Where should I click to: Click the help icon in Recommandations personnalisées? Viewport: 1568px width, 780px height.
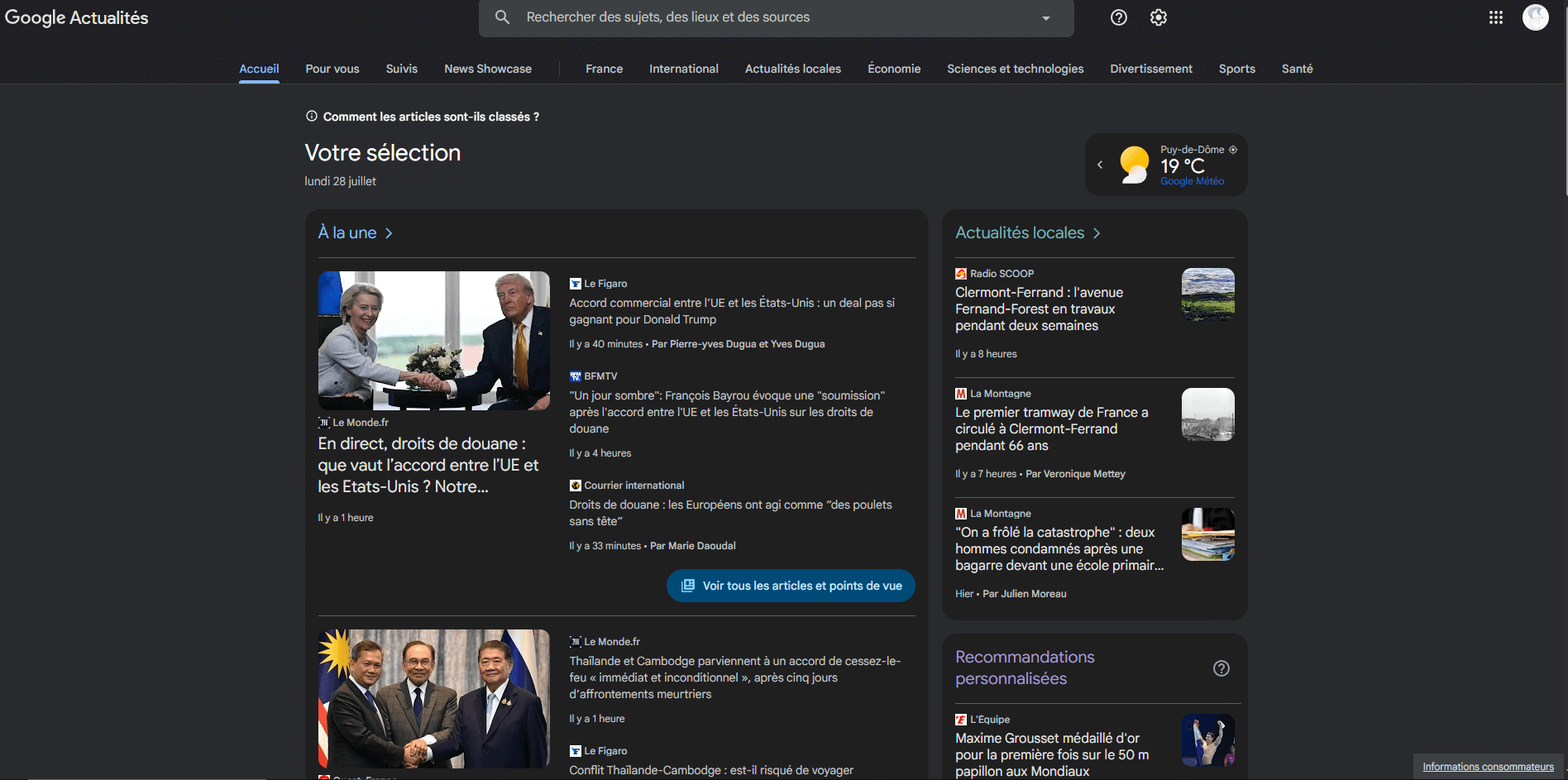pos(1221,668)
